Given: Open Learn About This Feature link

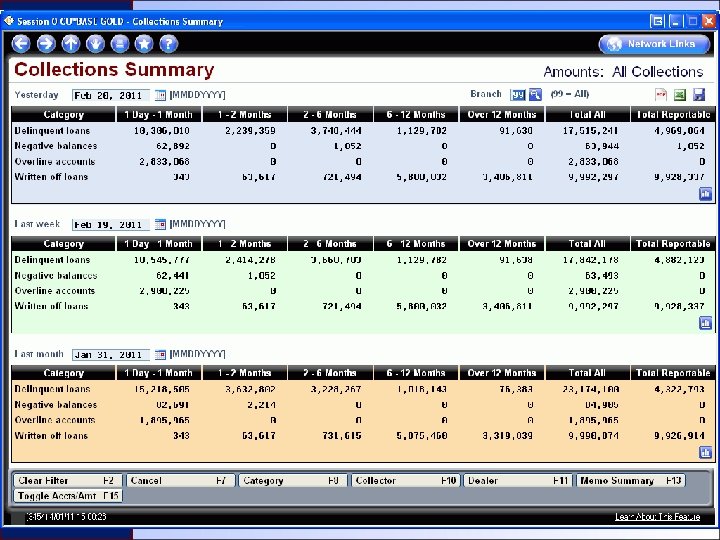Looking at the screenshot, I should pos(657,517).
